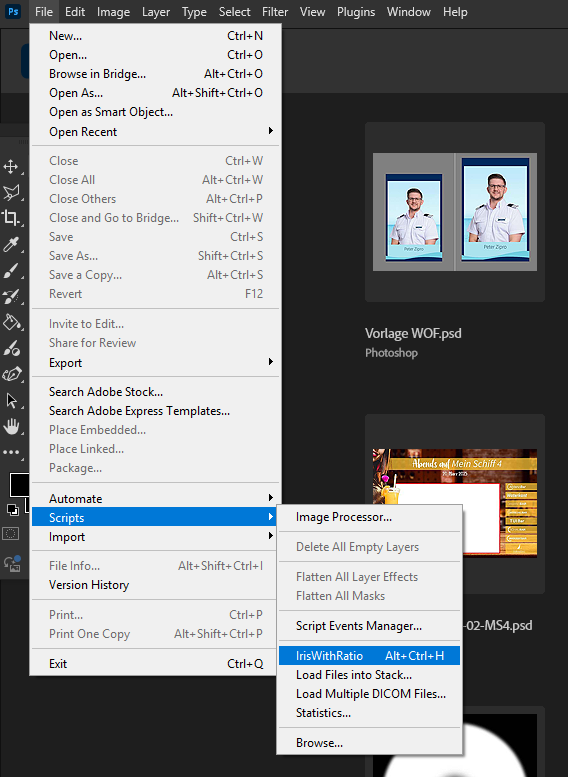
Task: Choose Browse... in Scripts submenu
Action: pos(369,743)
